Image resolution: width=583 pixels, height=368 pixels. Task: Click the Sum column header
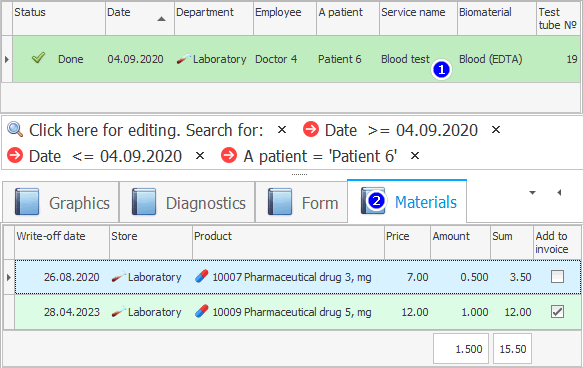[x=512, y=242]
